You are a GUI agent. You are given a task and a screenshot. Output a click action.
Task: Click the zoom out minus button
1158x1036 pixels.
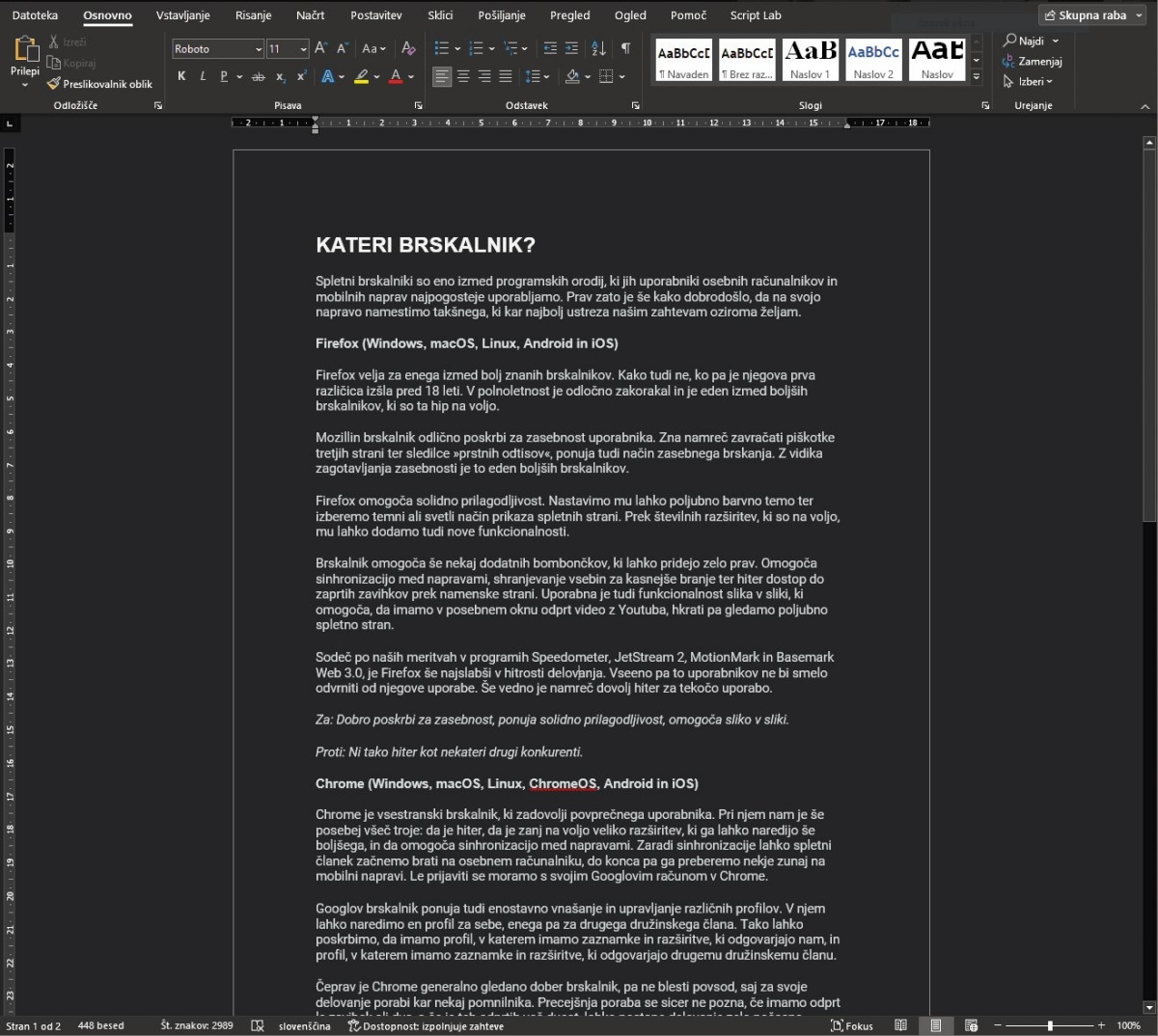(998, 1025)
